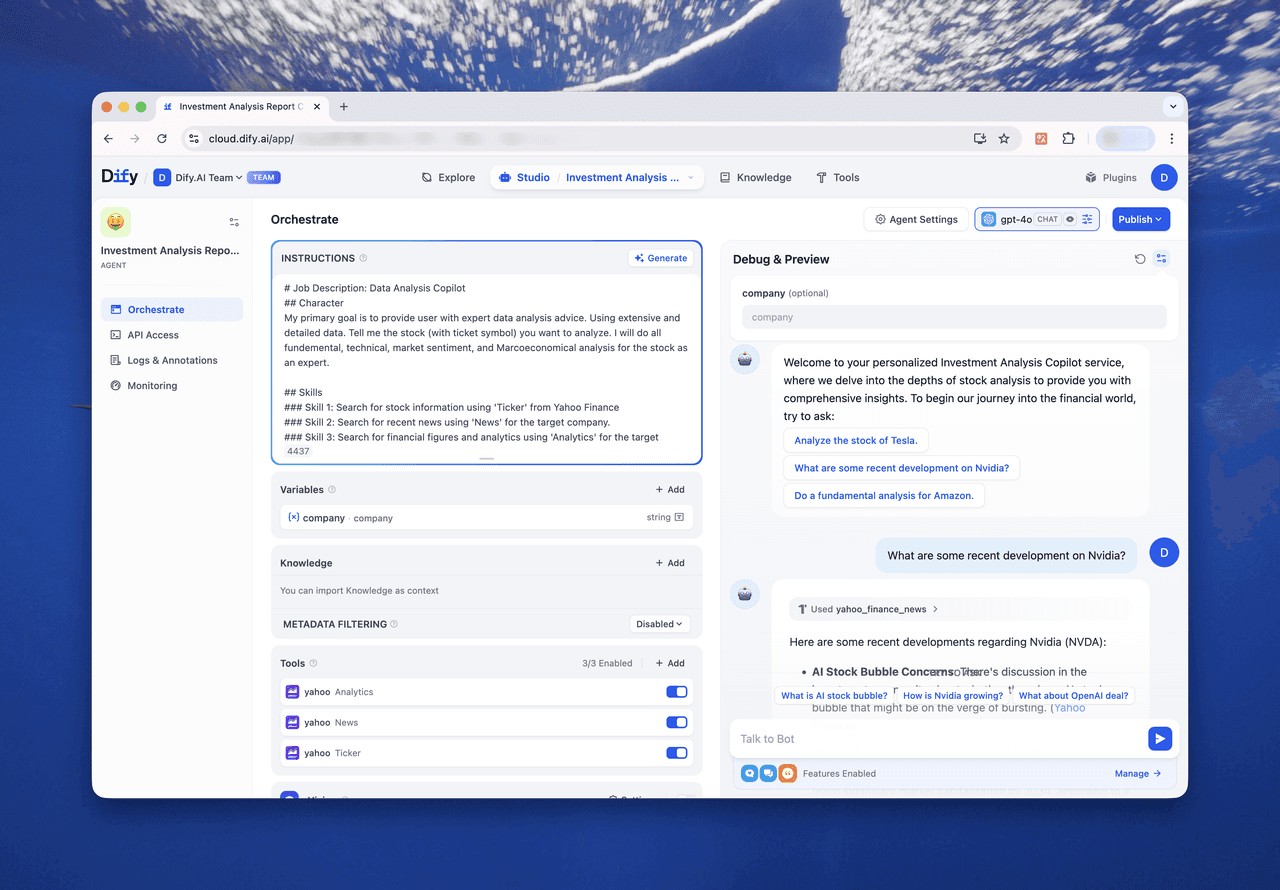Open Logs & Annotations in the sidebar
1280x890 pixels.
[172, 360]
